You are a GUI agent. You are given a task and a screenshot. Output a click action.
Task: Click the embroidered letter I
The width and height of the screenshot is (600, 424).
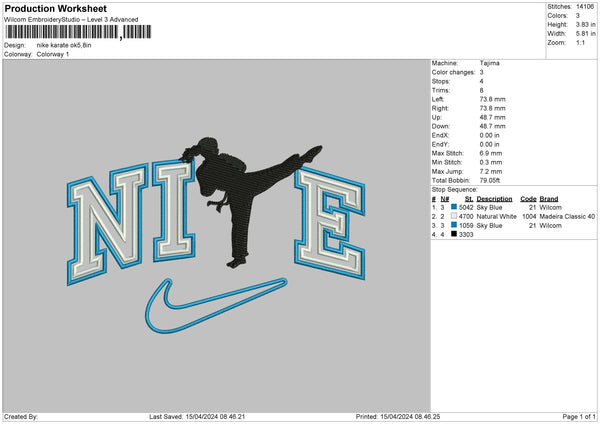pos(174,210)
